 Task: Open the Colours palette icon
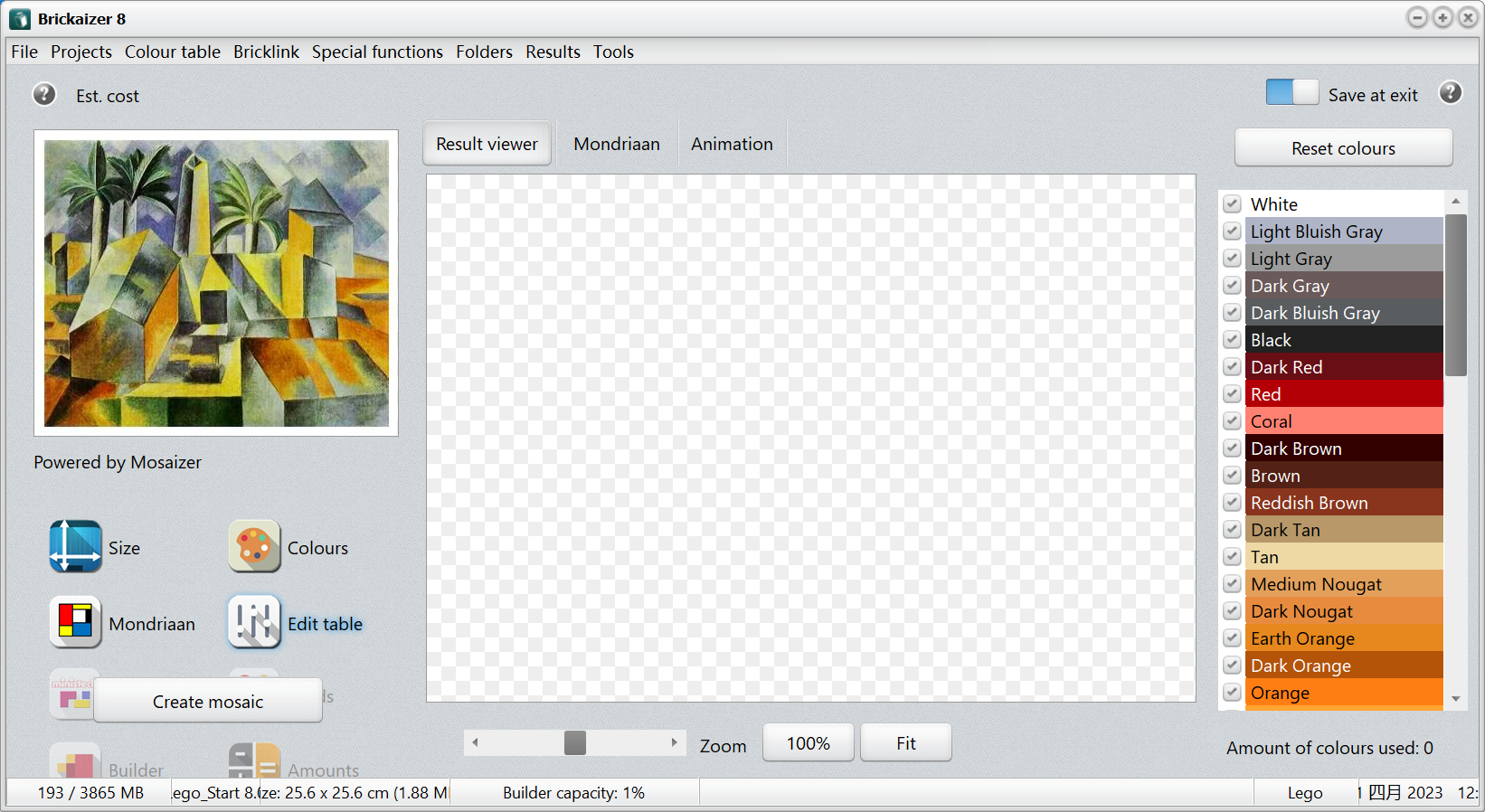click(254, 546)
